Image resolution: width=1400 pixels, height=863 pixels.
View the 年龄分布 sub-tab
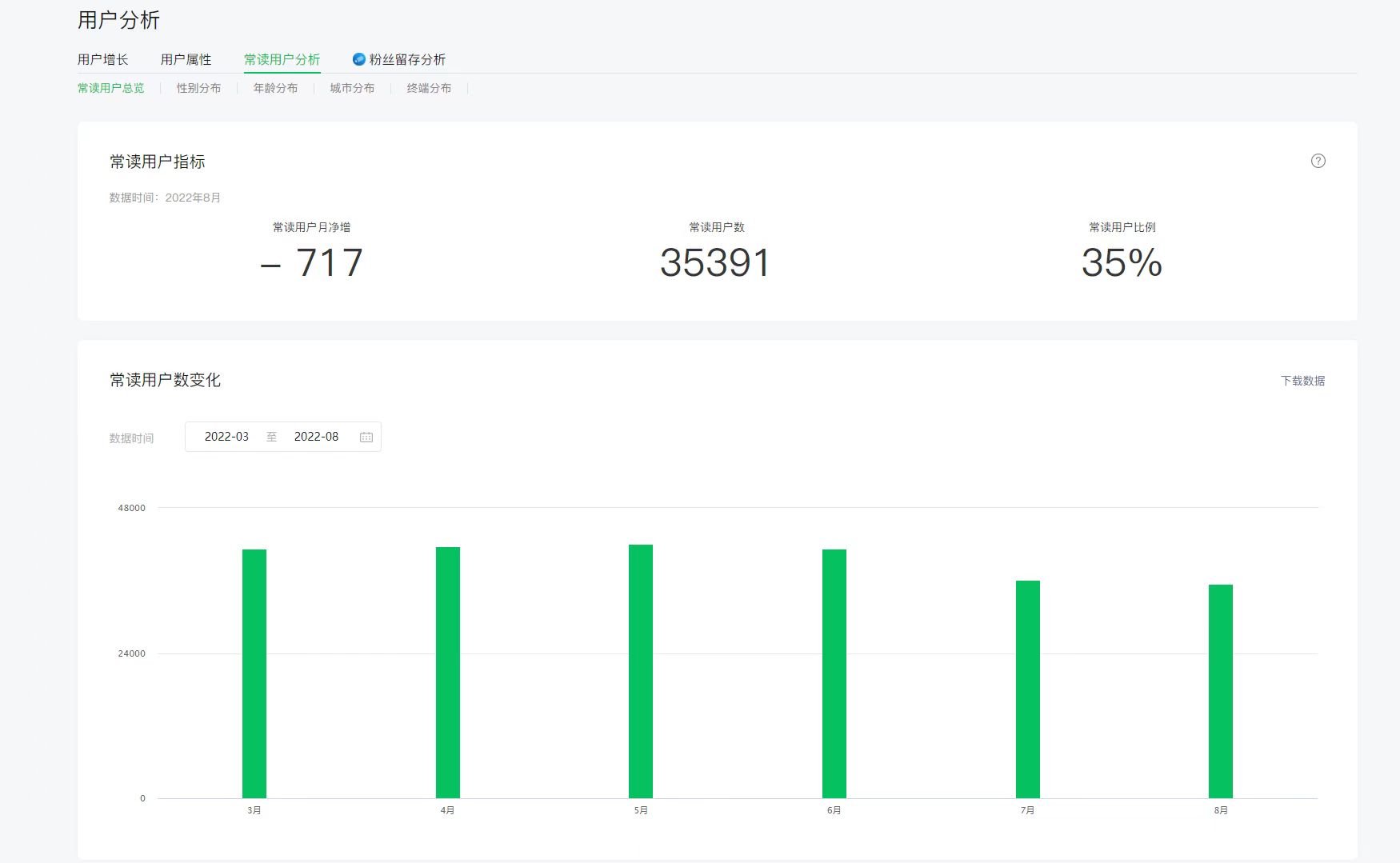pos(275,88)
